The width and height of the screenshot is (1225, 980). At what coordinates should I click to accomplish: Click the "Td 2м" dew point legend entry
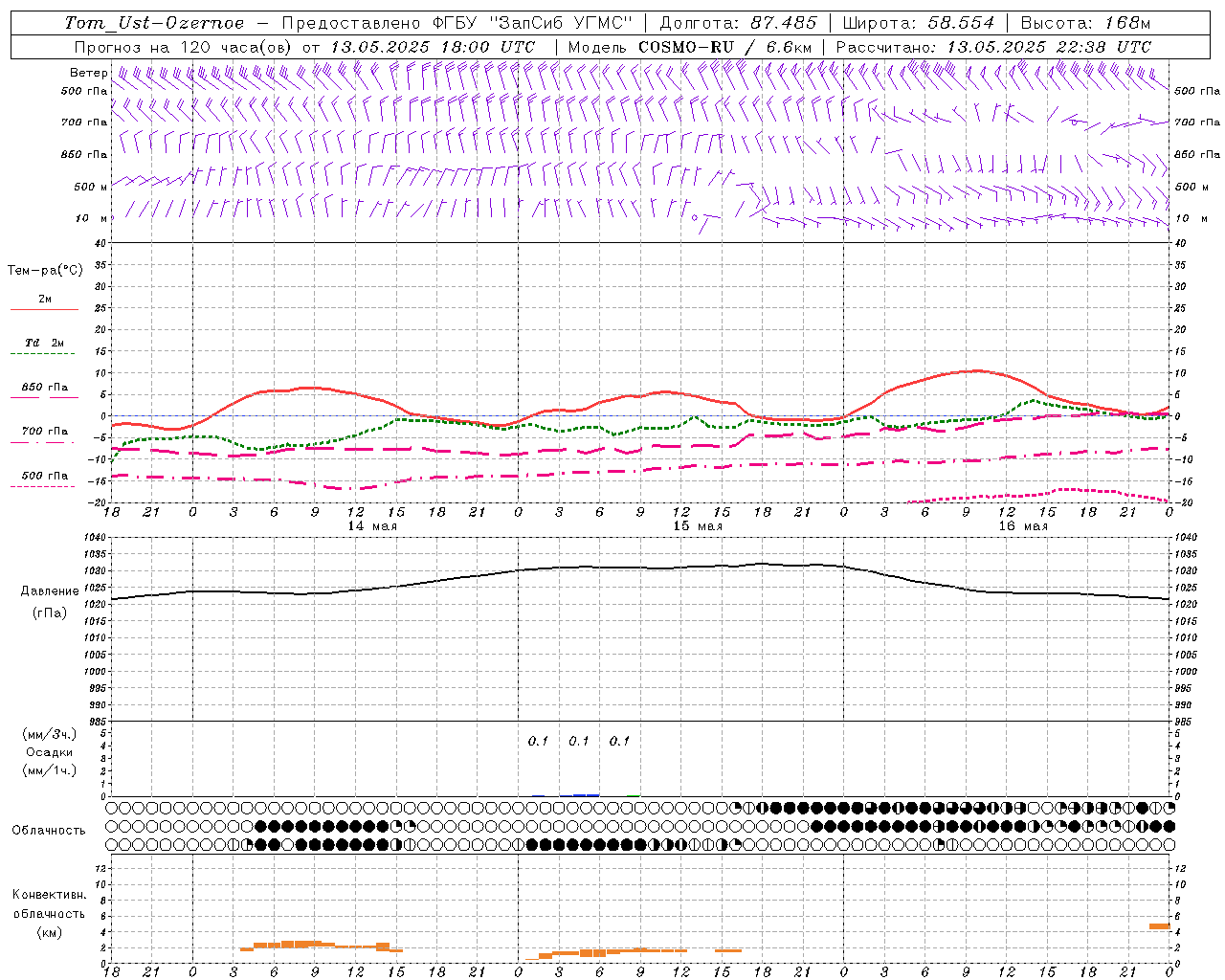point(44,343)
